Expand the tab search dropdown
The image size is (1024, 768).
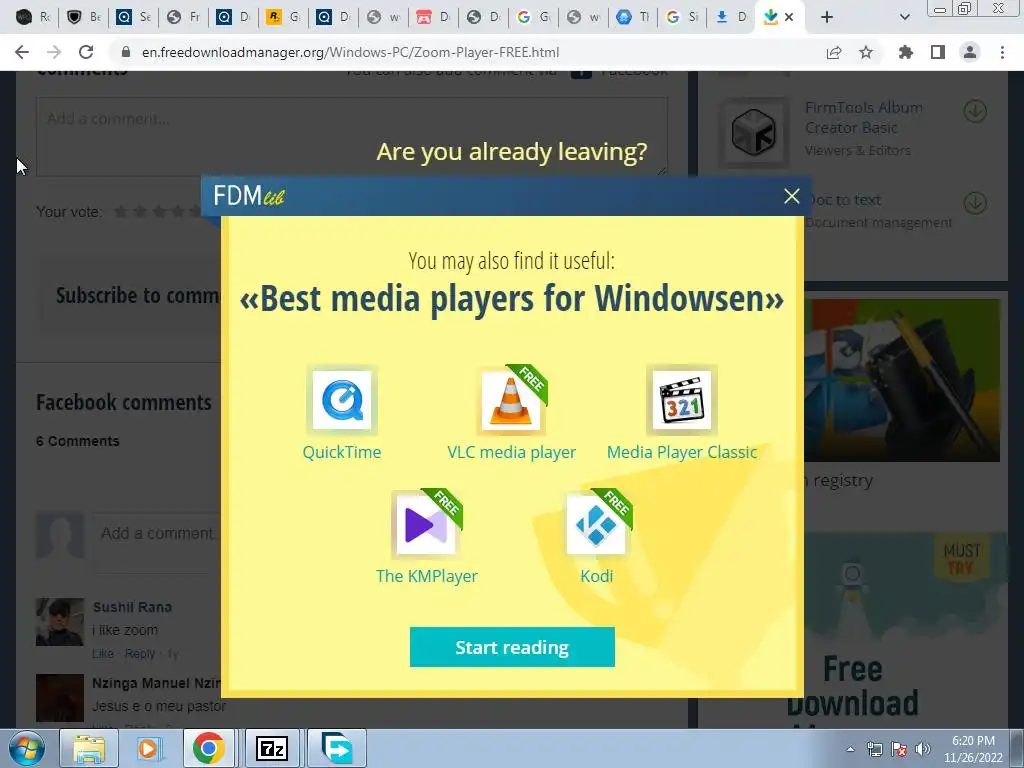(904, 17)
